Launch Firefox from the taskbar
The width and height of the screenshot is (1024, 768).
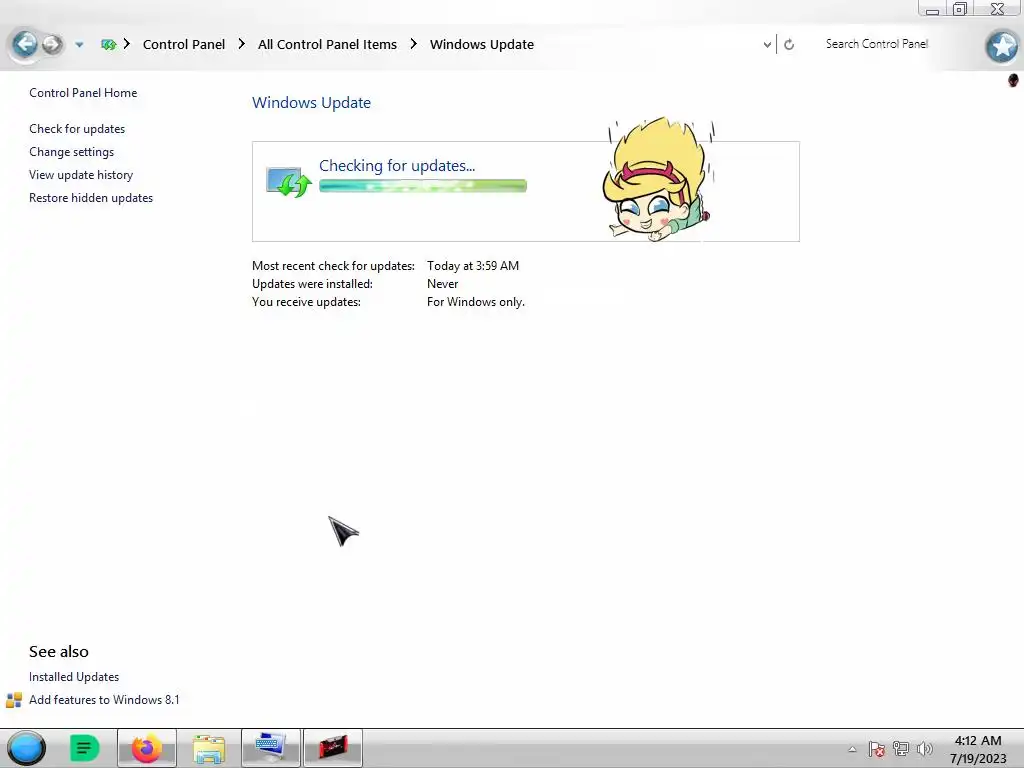pyautogui.click(x=147, y=748)
